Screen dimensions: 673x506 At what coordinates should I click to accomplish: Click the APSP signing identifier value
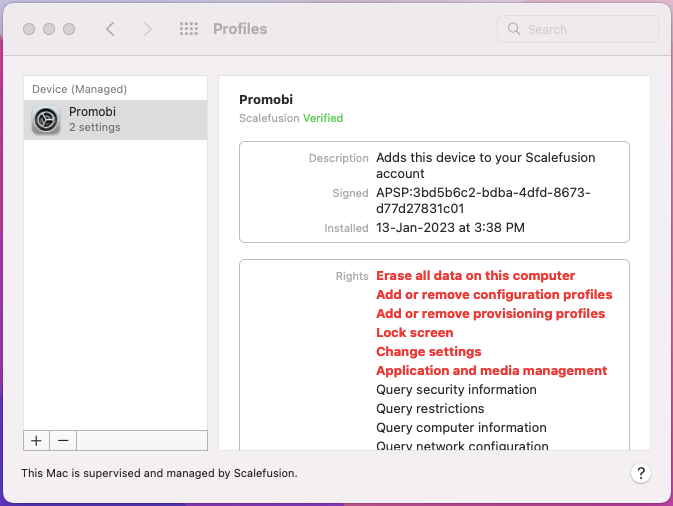point(483,200)
